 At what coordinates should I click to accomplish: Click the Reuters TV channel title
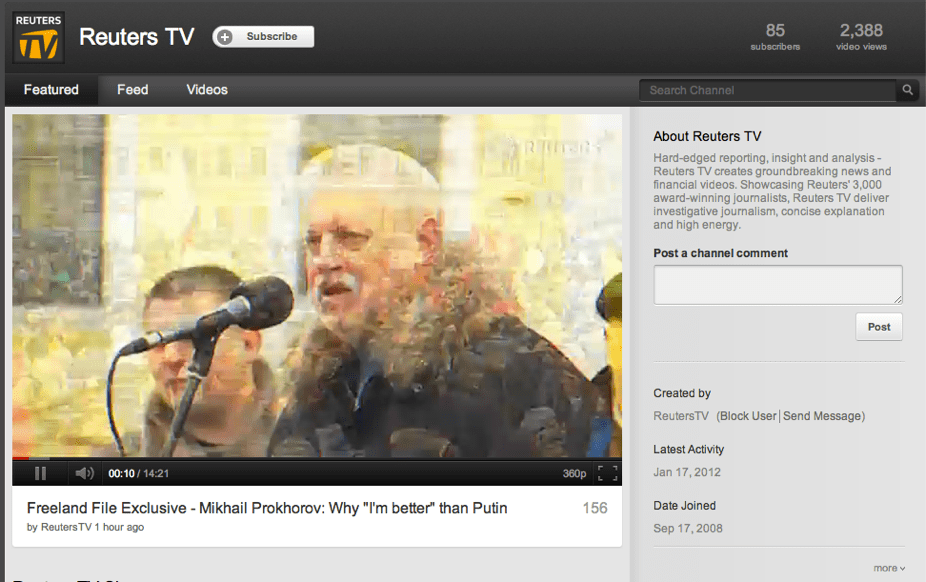(x=136, y=37)
